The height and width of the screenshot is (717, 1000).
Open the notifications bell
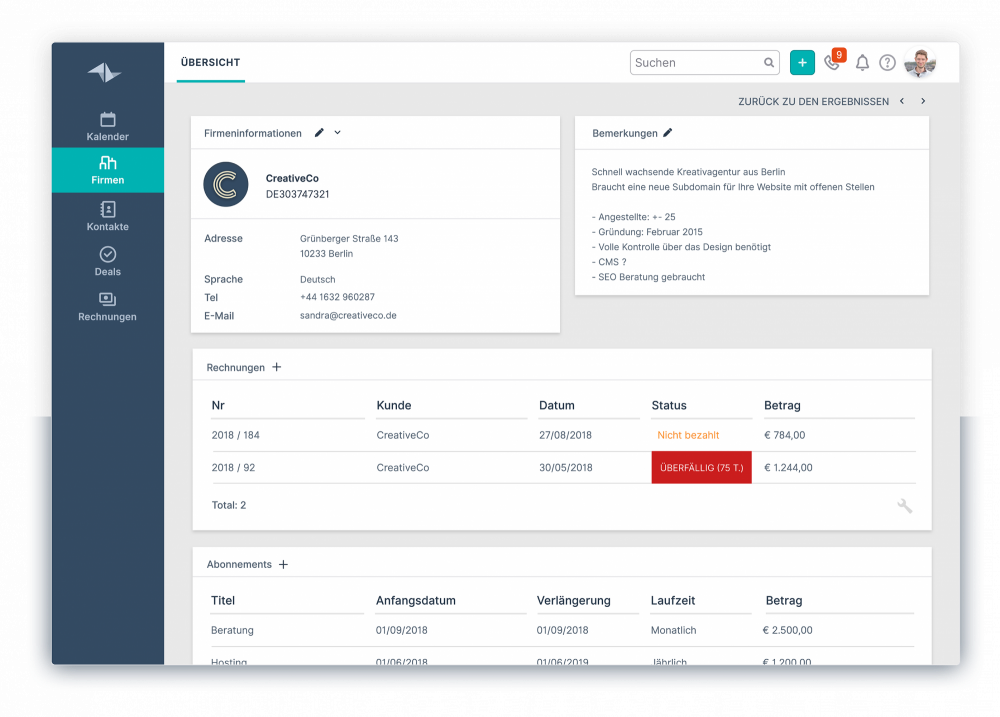(862, 63)
